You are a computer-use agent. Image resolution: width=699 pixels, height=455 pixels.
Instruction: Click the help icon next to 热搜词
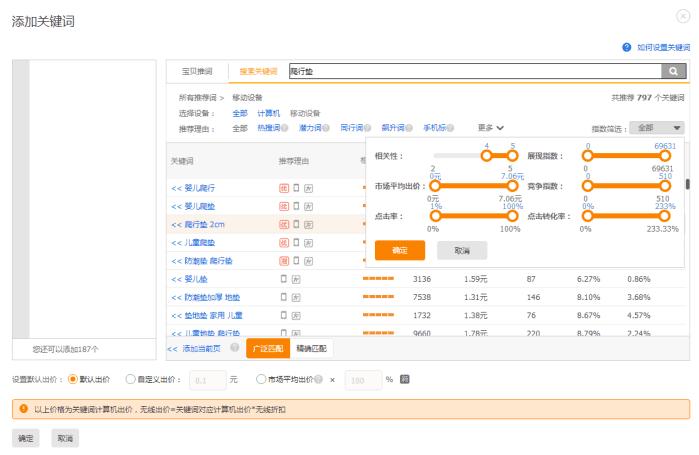[284, 128]
